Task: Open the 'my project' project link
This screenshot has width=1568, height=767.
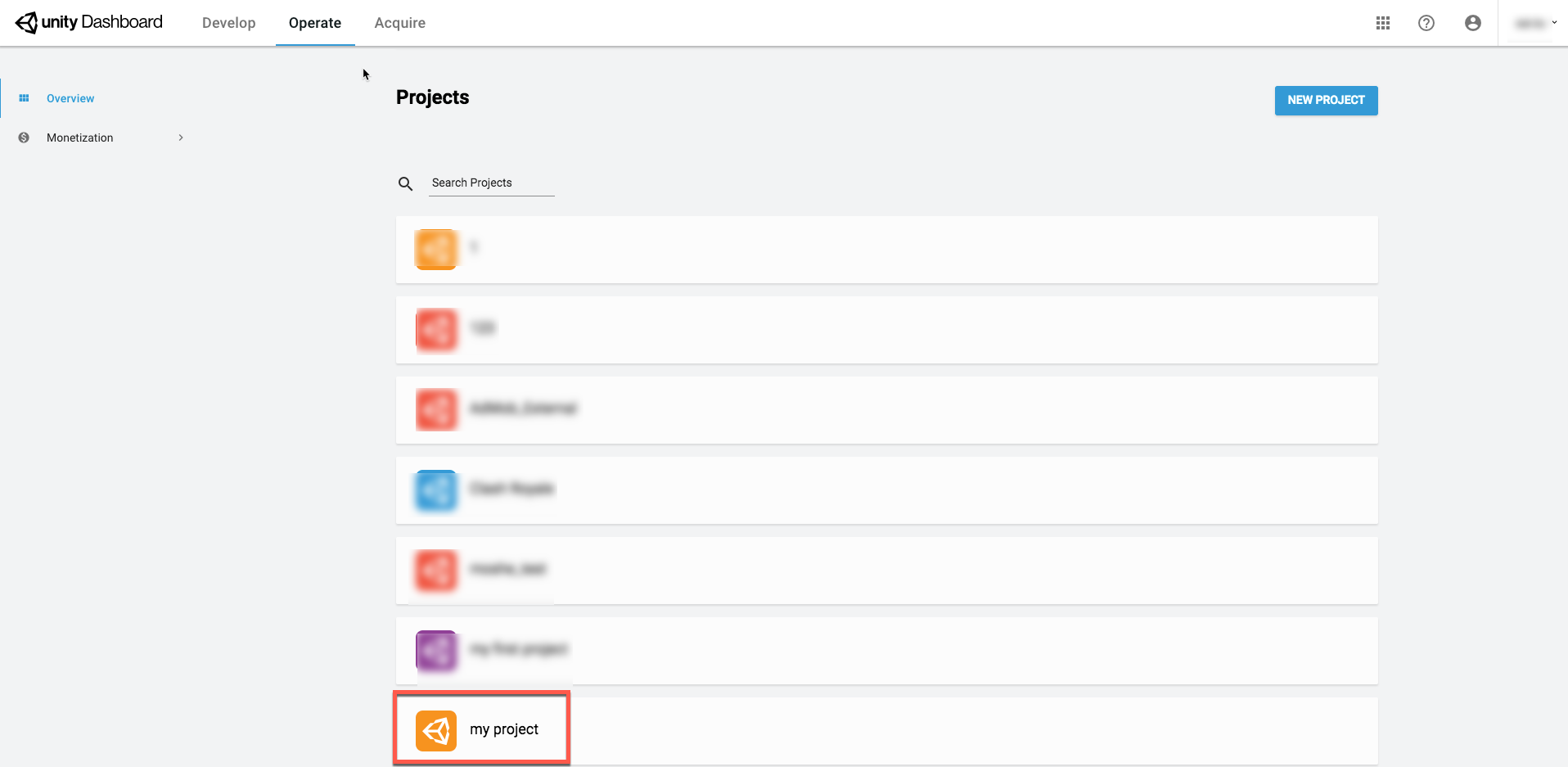Action: tap(504, 729)
